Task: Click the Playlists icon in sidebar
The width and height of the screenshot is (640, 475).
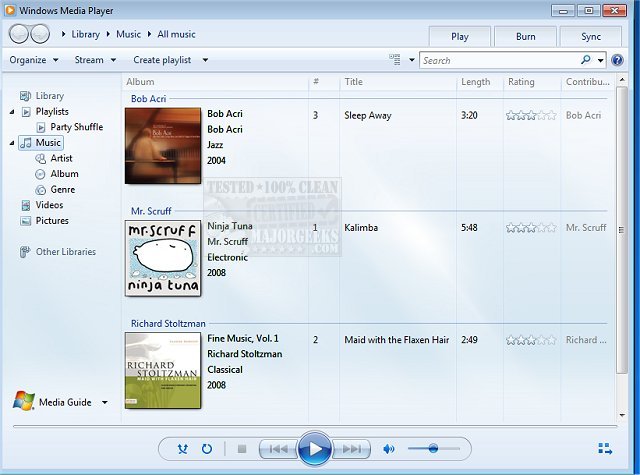Action: point(26,112)
